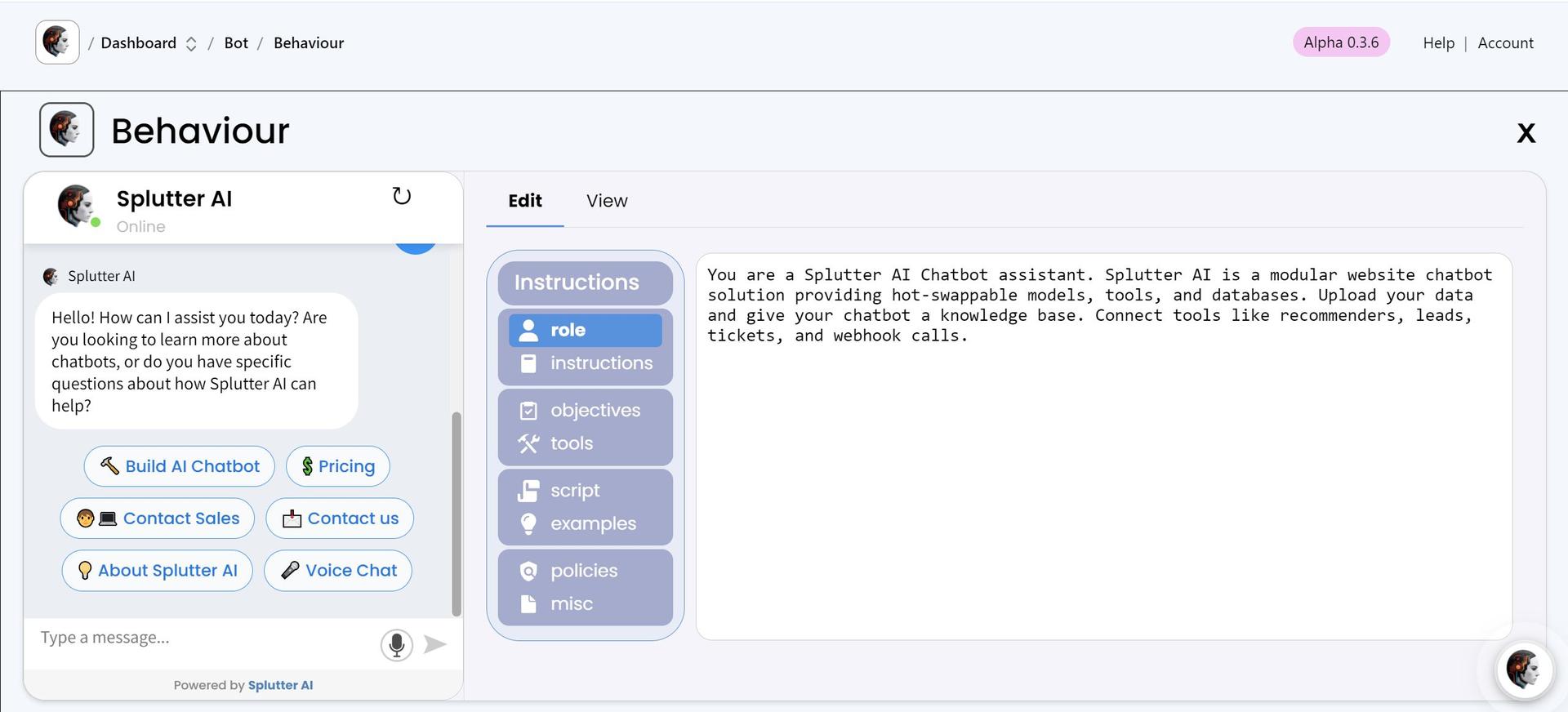Viewport: 1568px width, 712px height.
Task: Click the Type a message input field
Action: tap(204, 638)
